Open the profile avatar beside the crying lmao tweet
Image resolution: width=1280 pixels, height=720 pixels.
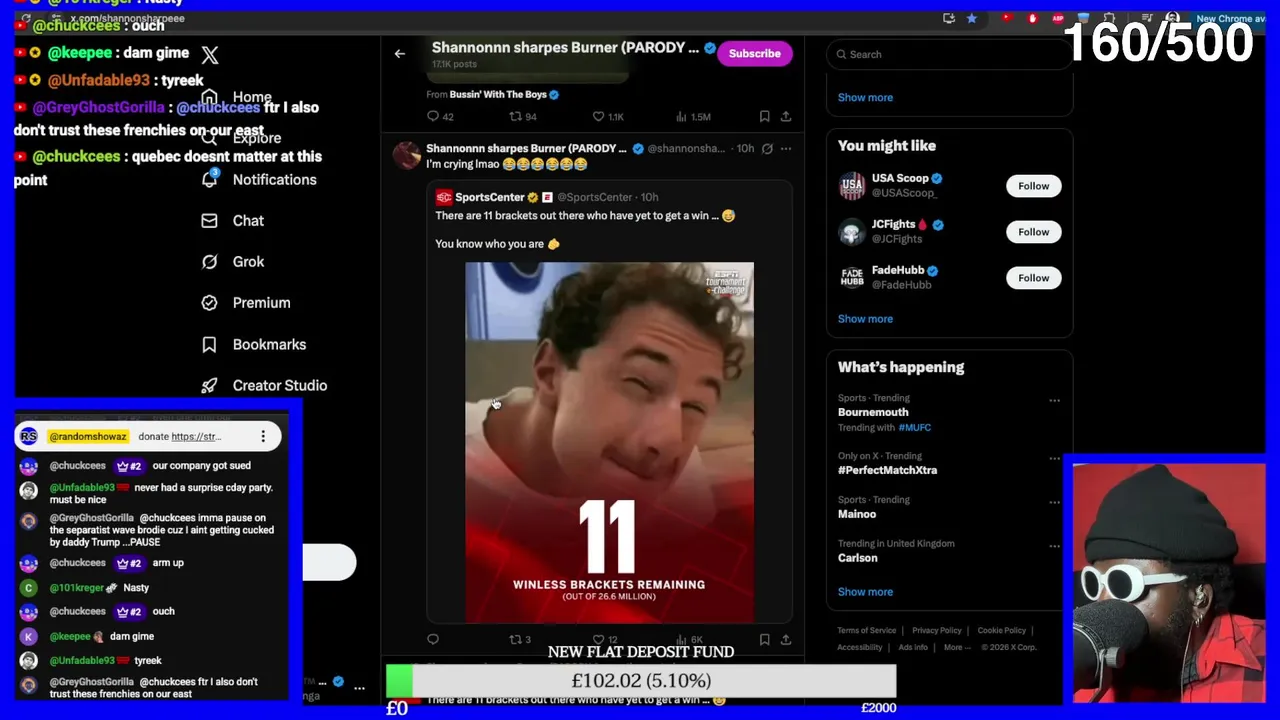point(406,155)
